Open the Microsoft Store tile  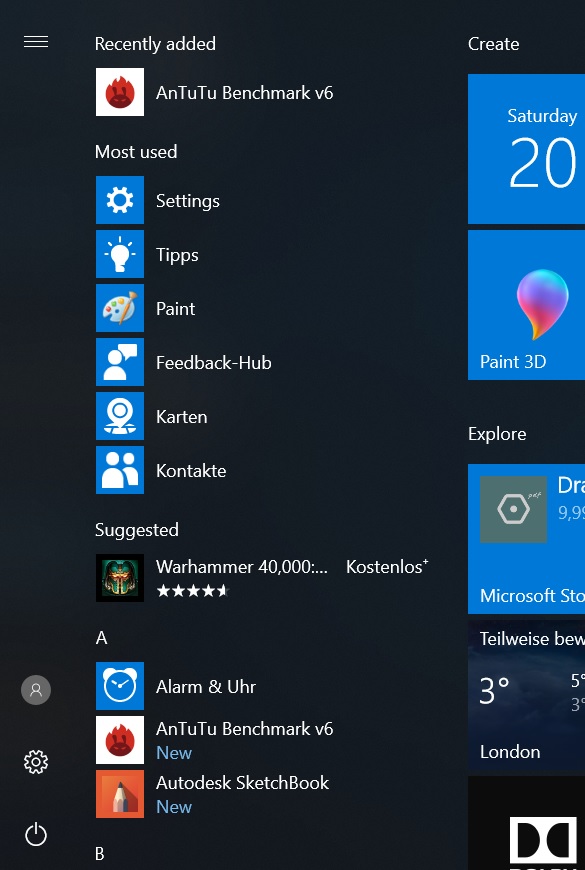coord(526,539)
